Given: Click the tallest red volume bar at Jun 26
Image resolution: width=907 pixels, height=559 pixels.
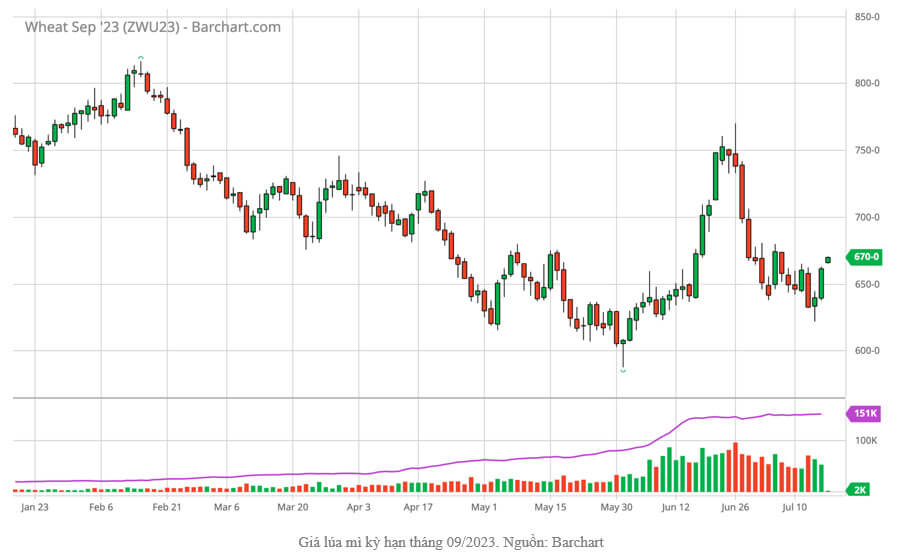Looking at the screenshot, I should click(x=735, y=468).
